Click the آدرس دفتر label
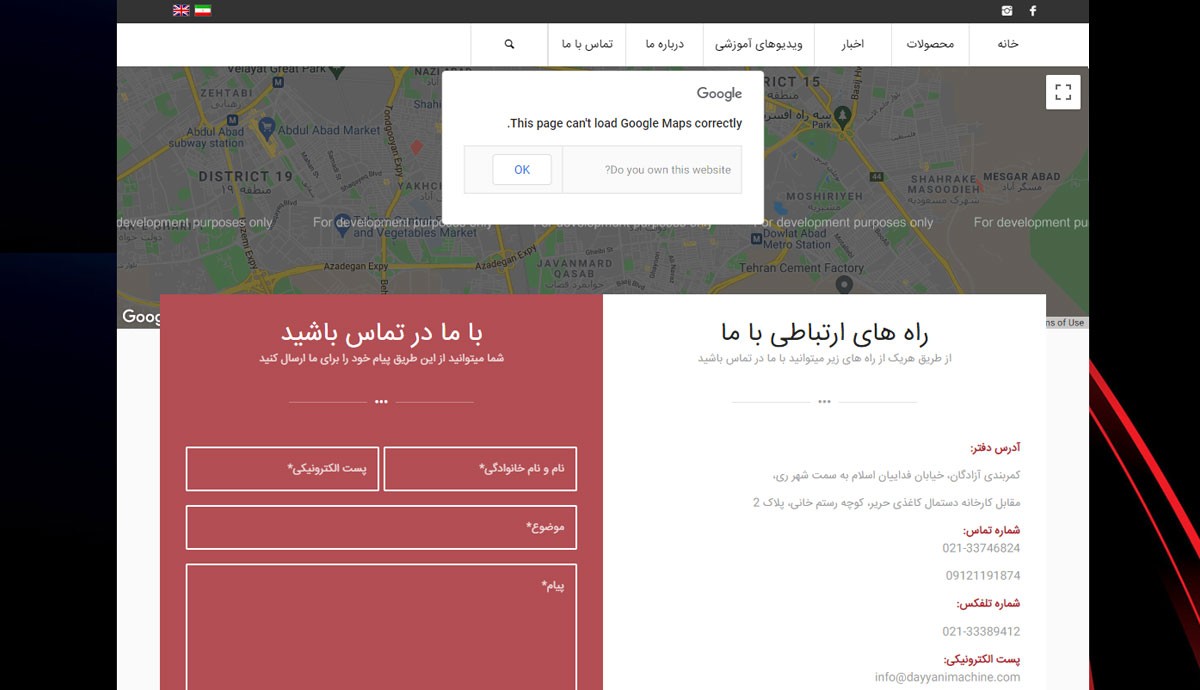The height and width of the screenshot is (690, 1200). (995, 448)
